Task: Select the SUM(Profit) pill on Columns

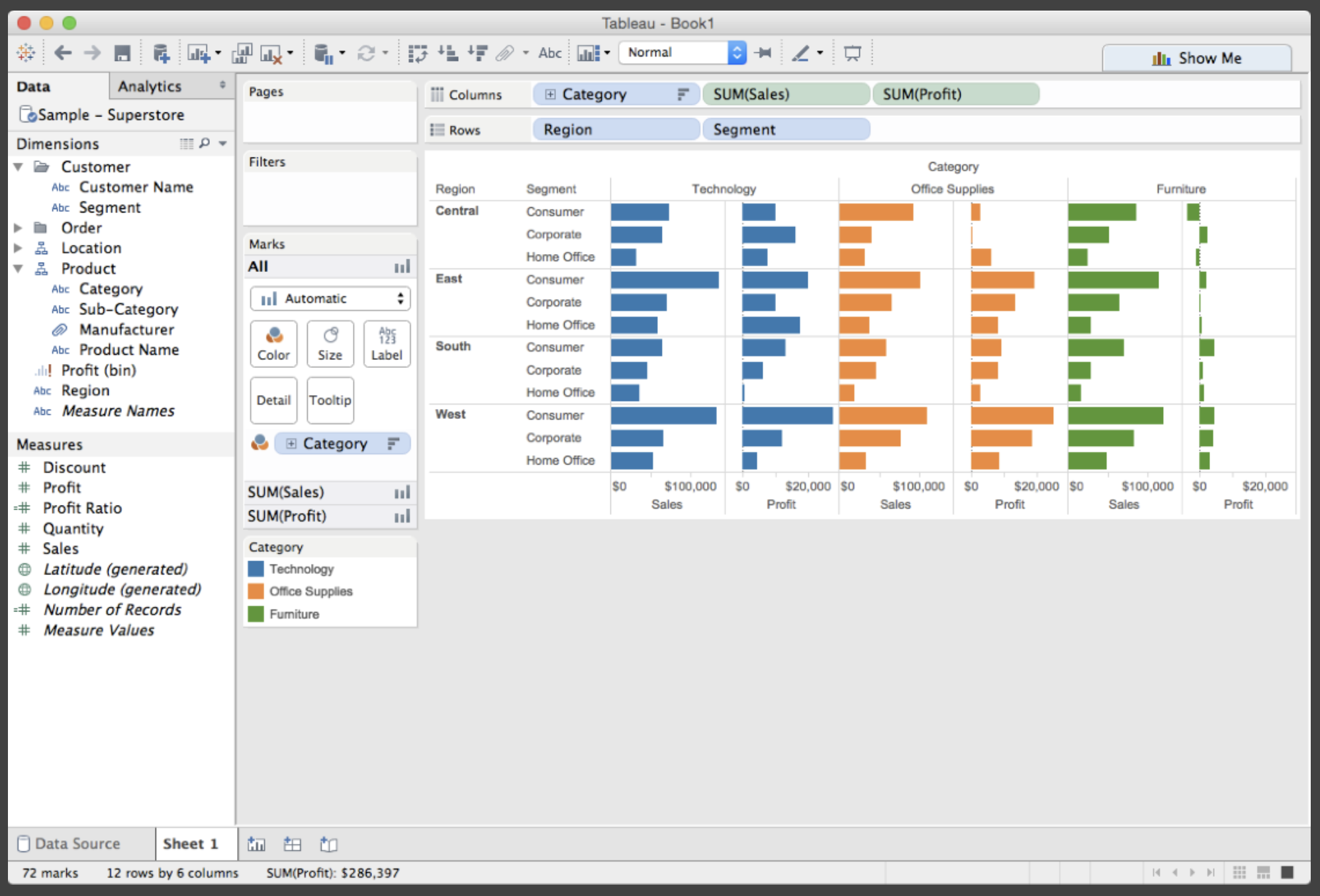Action: [x=955, y=94]
